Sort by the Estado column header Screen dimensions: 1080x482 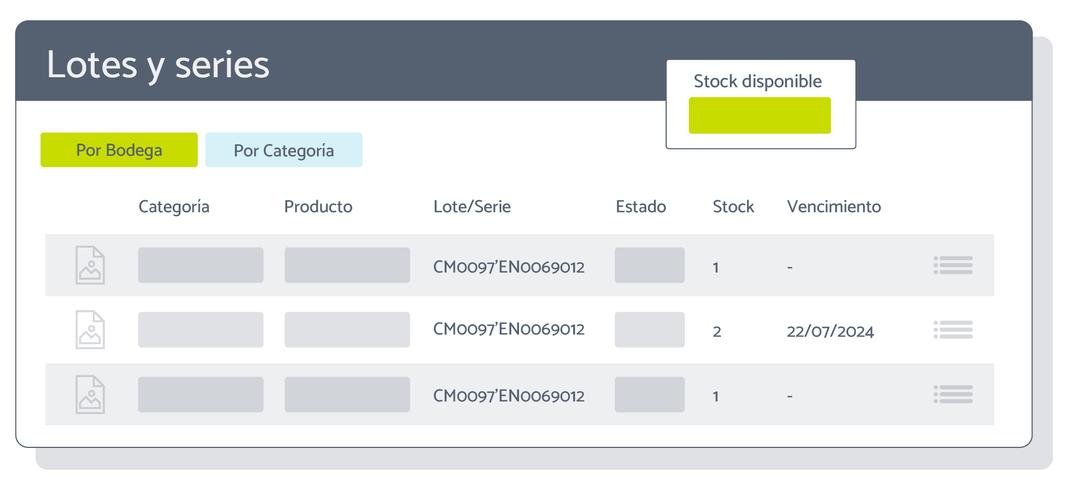(641, 207)
